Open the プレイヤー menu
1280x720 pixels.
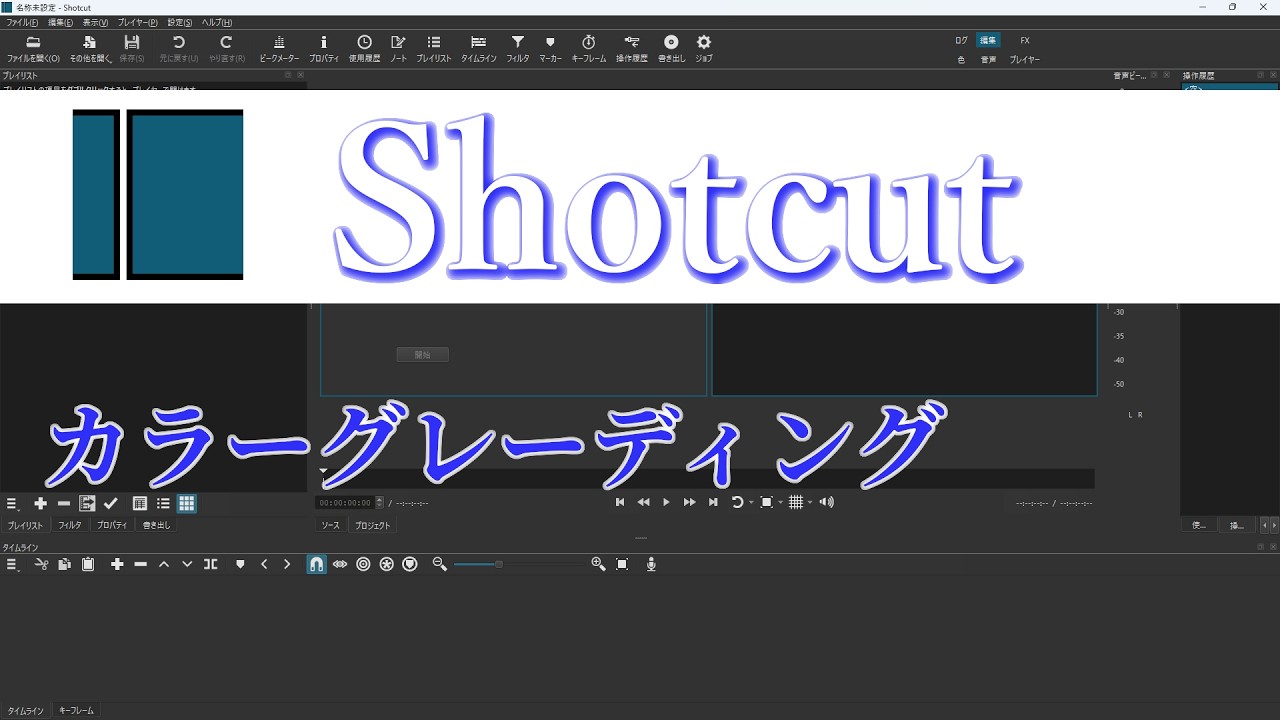[x=138, y=22]
